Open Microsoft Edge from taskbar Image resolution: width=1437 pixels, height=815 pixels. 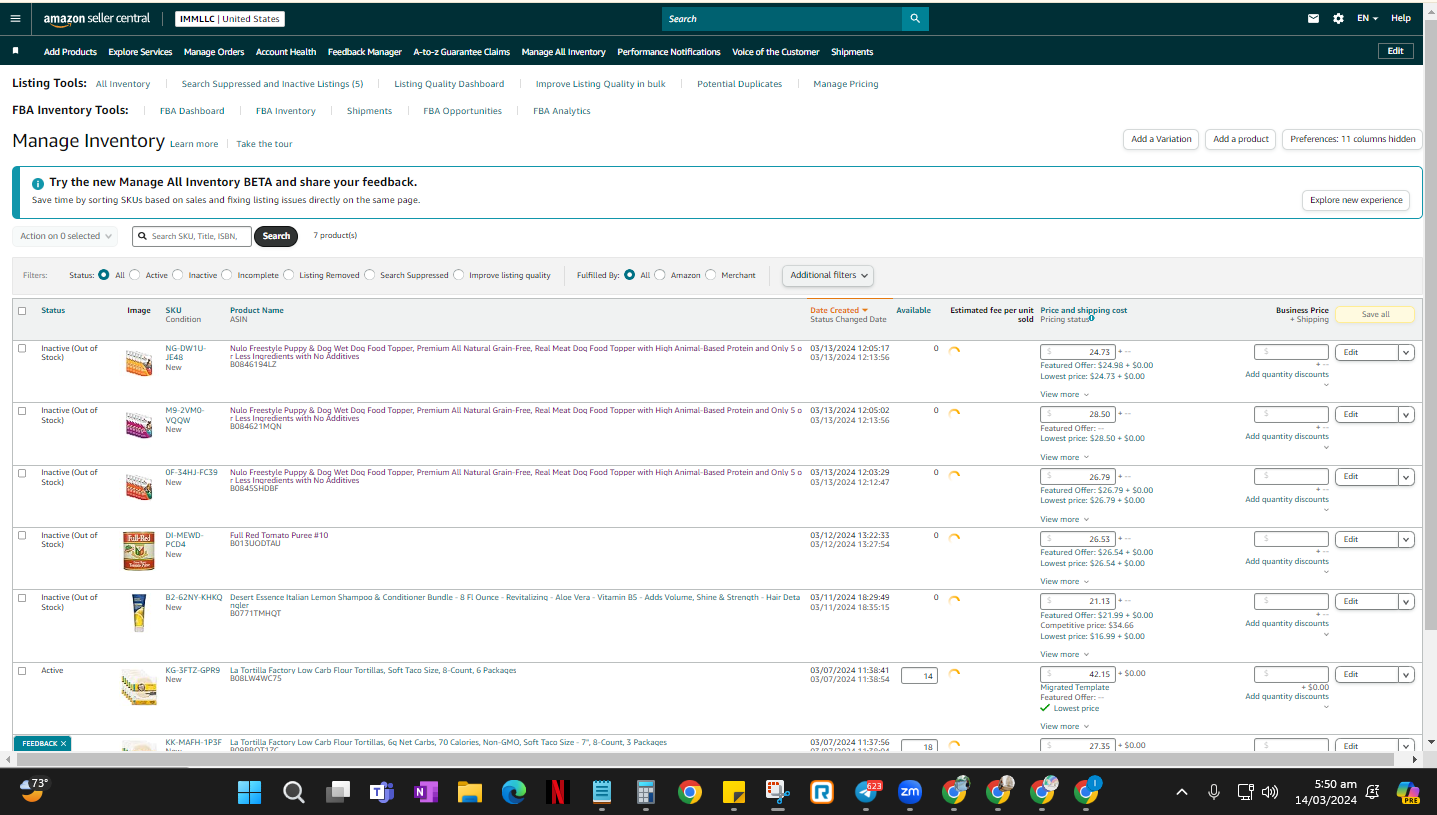pyautogui.click(x=514, y=793)
